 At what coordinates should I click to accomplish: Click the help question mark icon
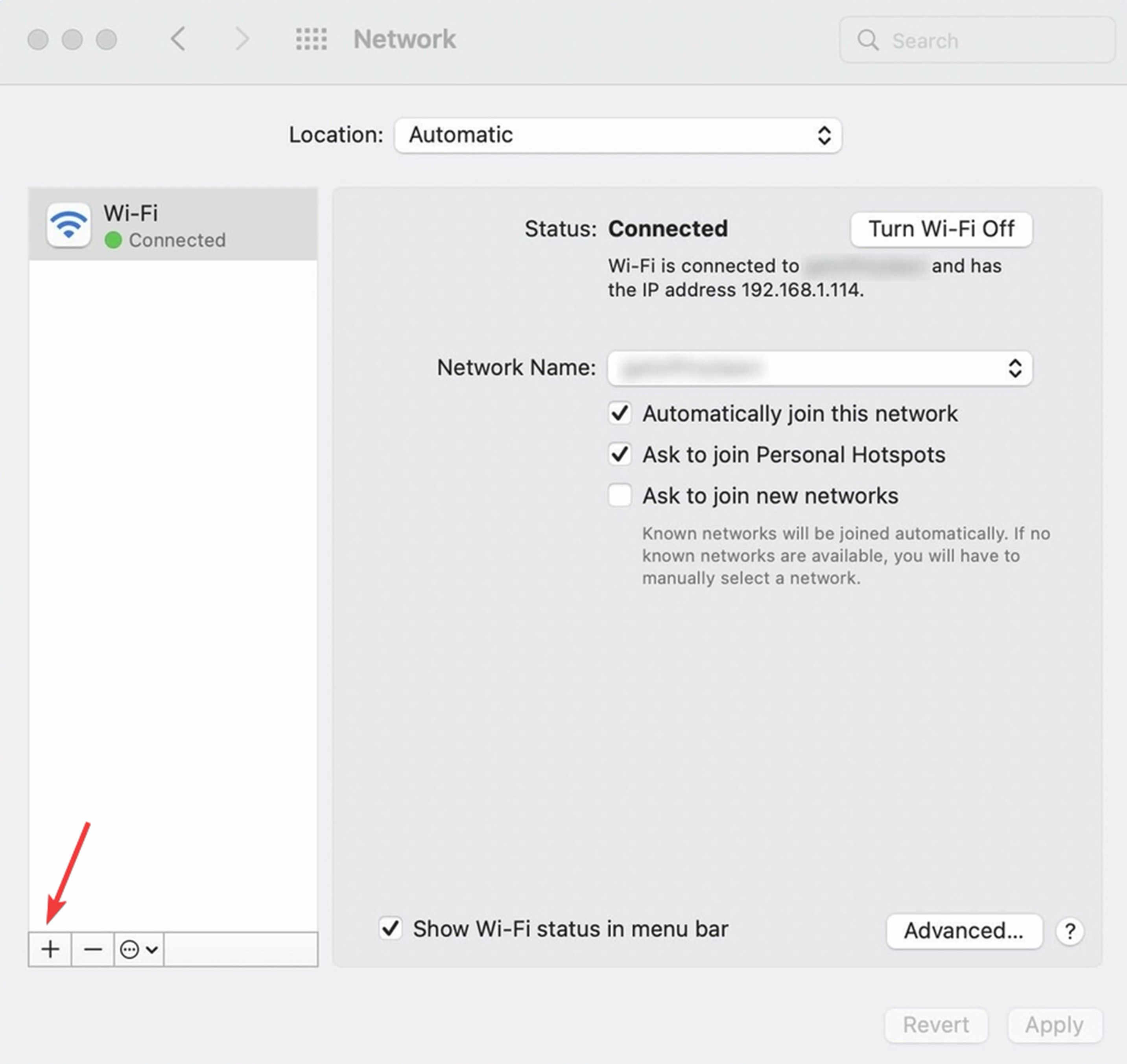point(1070,931)
